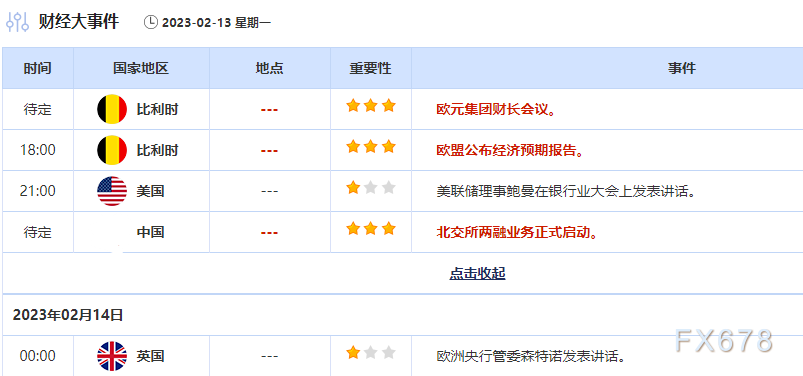
Task: Click the 地点 column header
Action: (269, 68)
